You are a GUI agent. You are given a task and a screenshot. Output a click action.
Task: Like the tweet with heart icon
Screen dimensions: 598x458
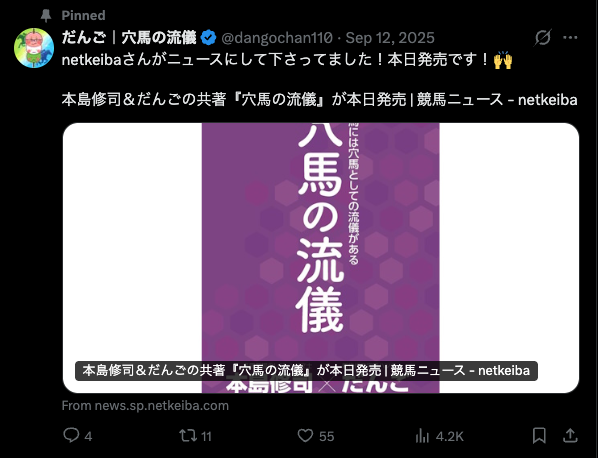[x=305, y=436]
